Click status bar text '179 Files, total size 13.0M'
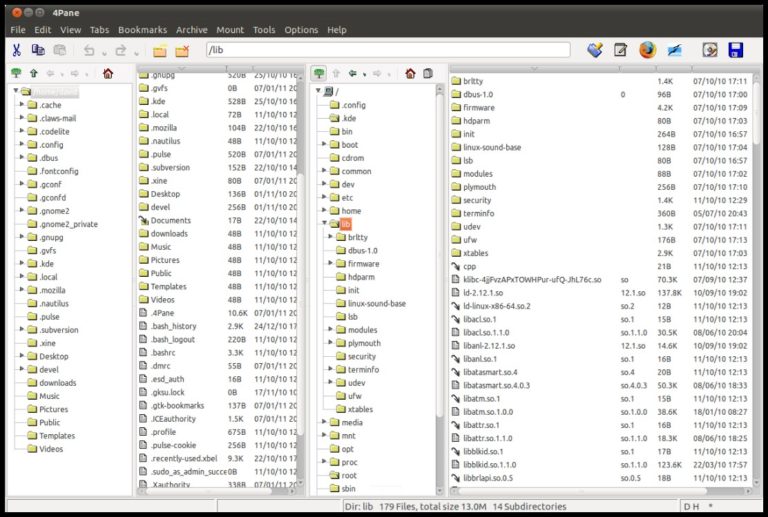768x517 pixels. [x=432, y=506]
